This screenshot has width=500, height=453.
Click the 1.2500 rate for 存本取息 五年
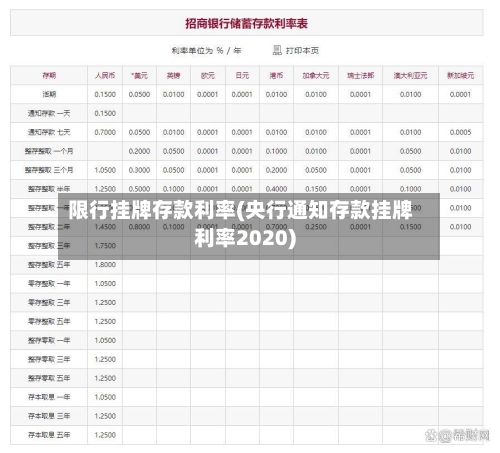pyautogui.click(x=105, y=435)
